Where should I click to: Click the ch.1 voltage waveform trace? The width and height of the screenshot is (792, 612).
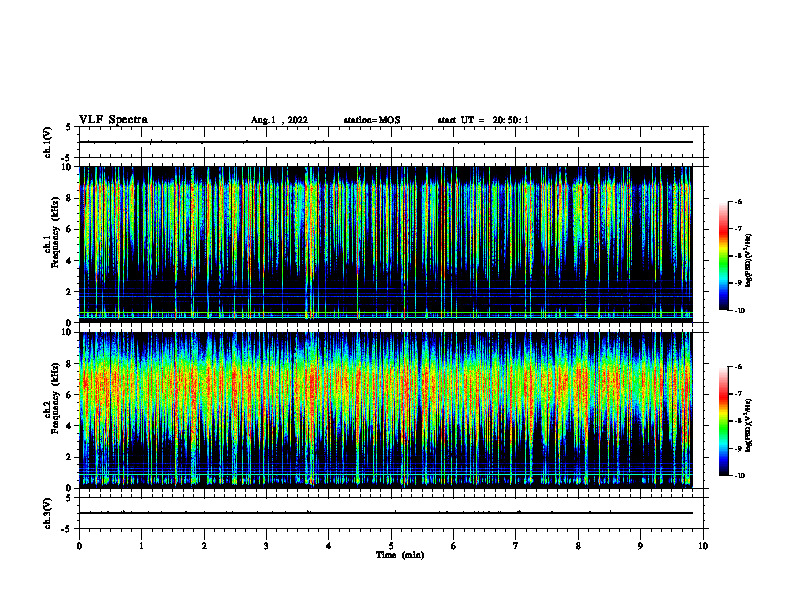click(x=385, y=142)
